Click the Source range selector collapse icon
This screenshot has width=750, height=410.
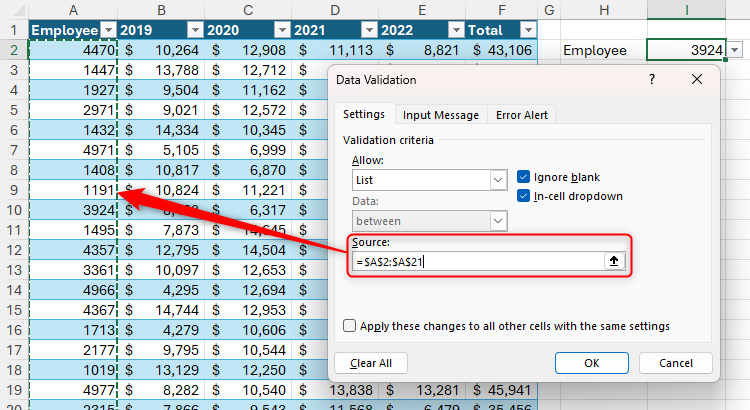point(616,261)
